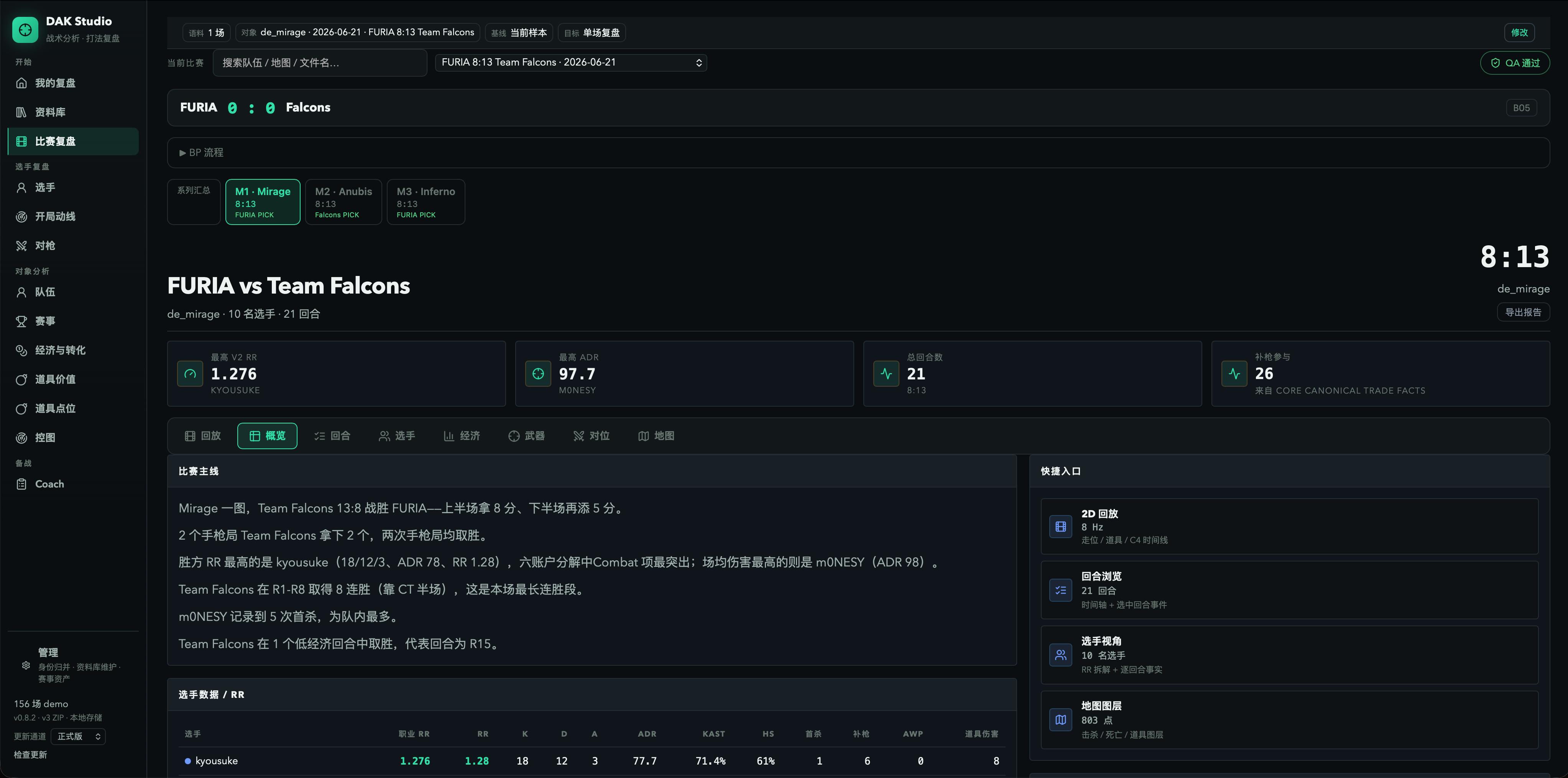Open the match selector FURIA 8:13 dropdown
Screen dimensions: 1568x778
[x=571, y=62]
